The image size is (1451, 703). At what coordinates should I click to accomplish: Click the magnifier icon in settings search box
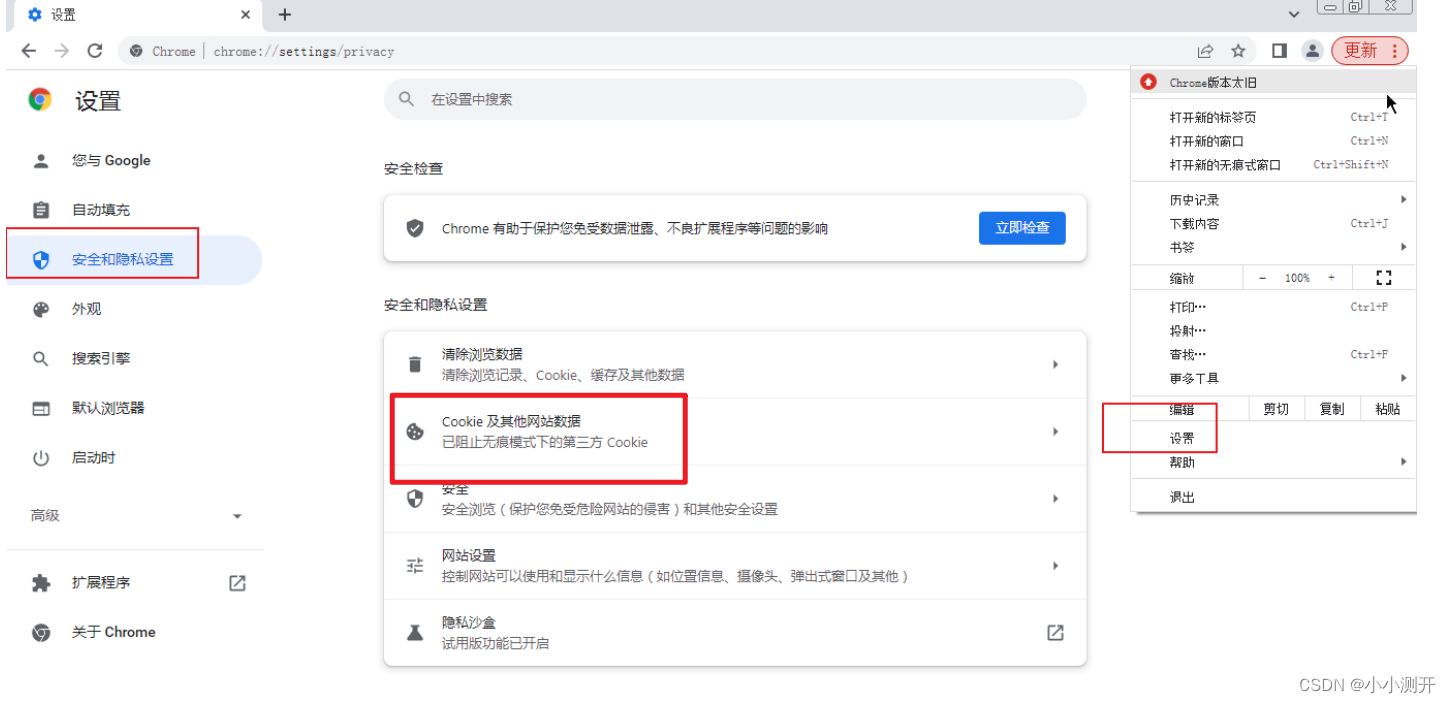click(406, 99)
